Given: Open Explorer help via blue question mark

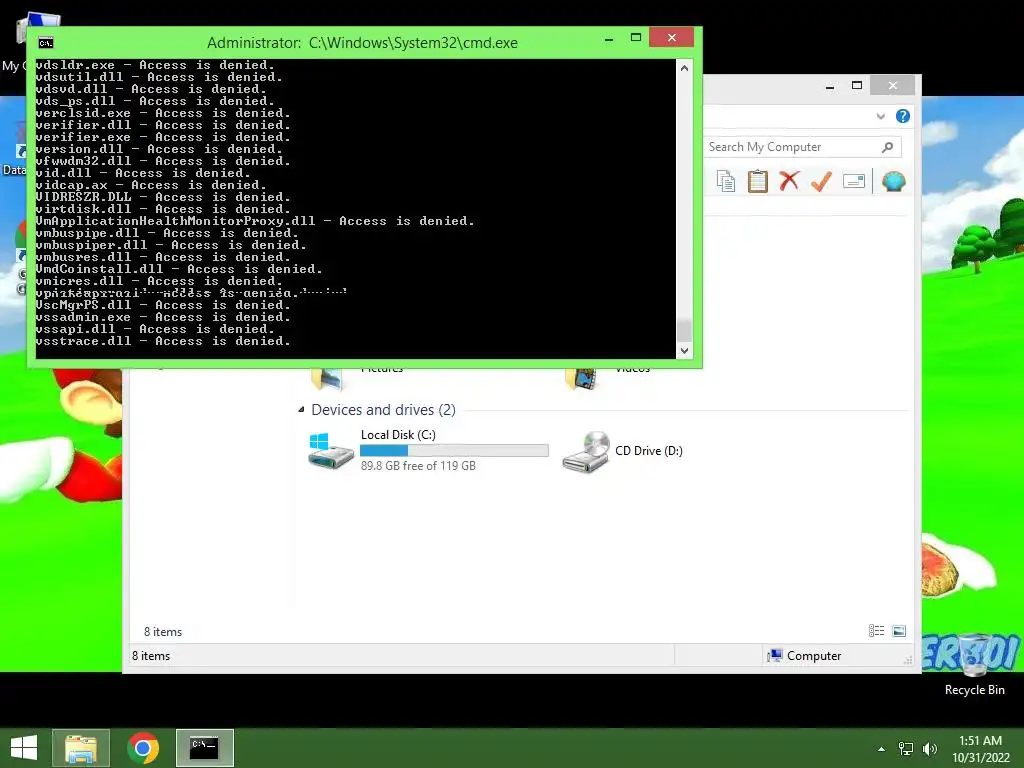Looking at the screenshot, I should (903, 116).
